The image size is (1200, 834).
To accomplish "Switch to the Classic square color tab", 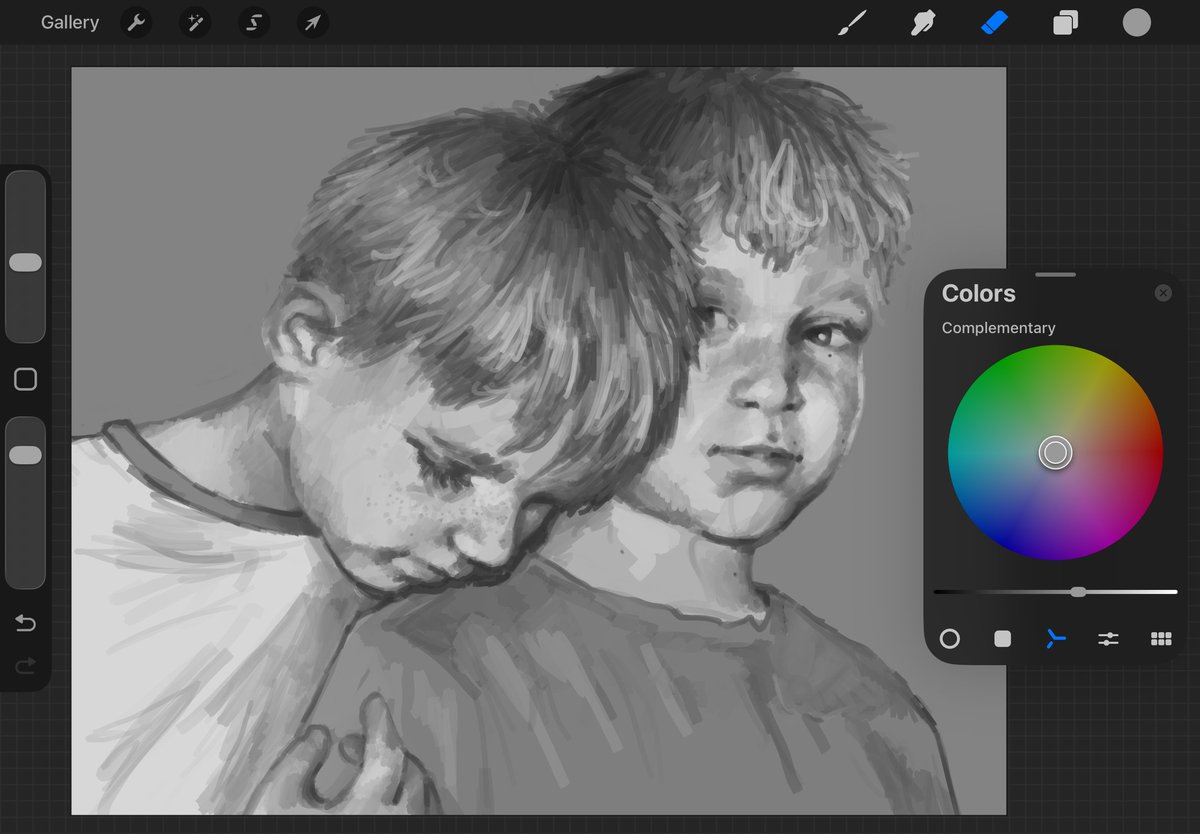I will tap(1003, 638).
